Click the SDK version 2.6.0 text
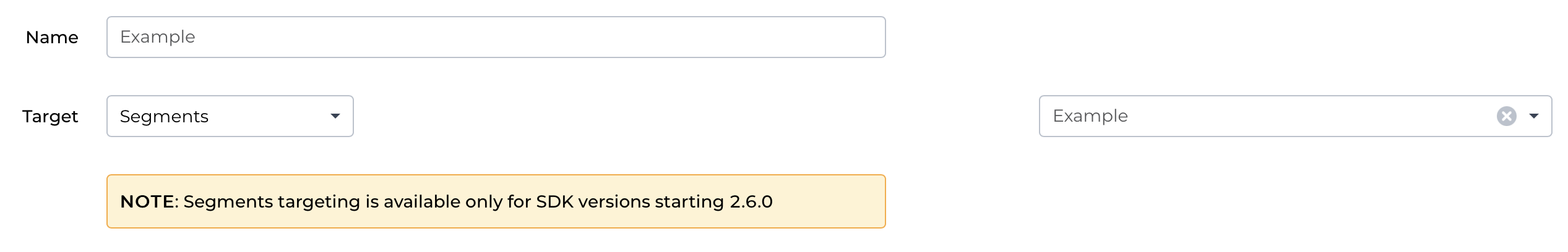This screenshot has width=1568, height=252. [x=751, y=202]
